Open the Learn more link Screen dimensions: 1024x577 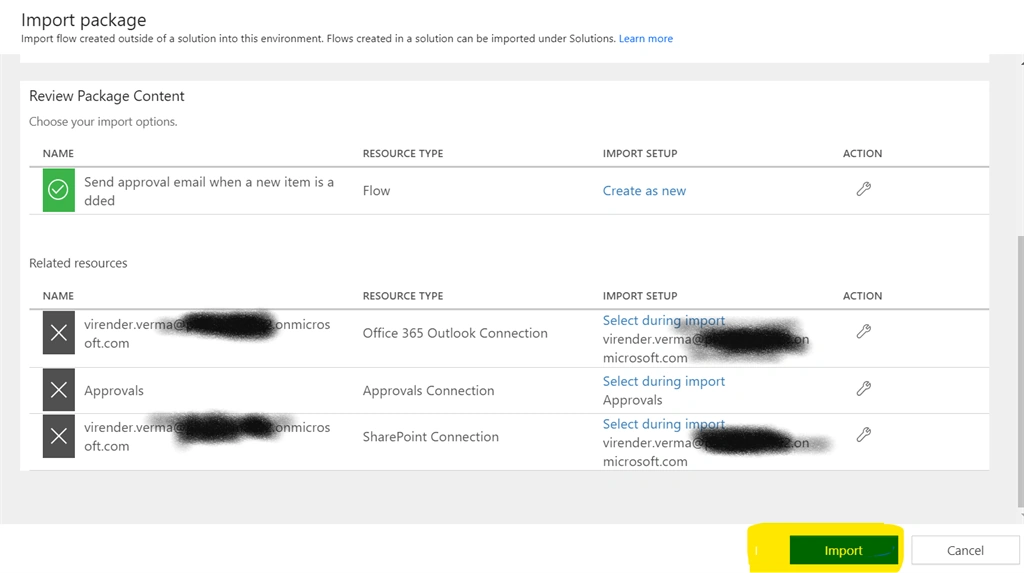coord(645,39)
